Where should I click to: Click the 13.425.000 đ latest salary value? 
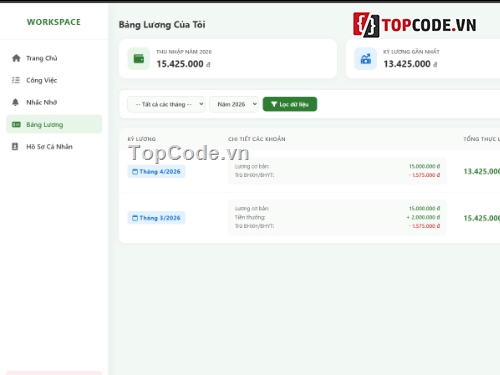click(410, 64)
